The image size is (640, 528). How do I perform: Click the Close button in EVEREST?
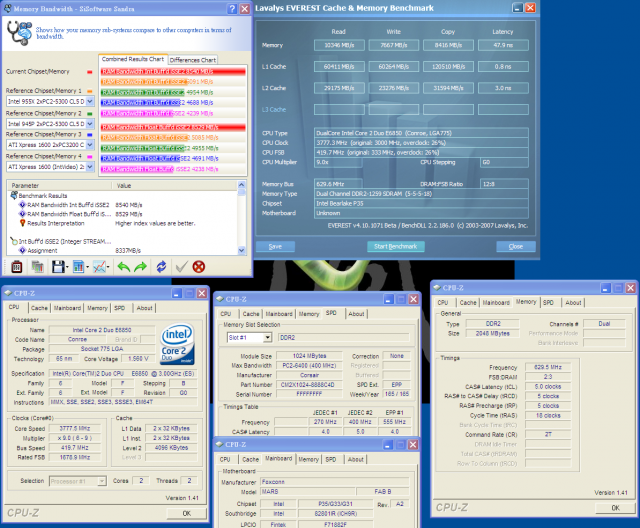pyautogui.click(x=516, y=246)
